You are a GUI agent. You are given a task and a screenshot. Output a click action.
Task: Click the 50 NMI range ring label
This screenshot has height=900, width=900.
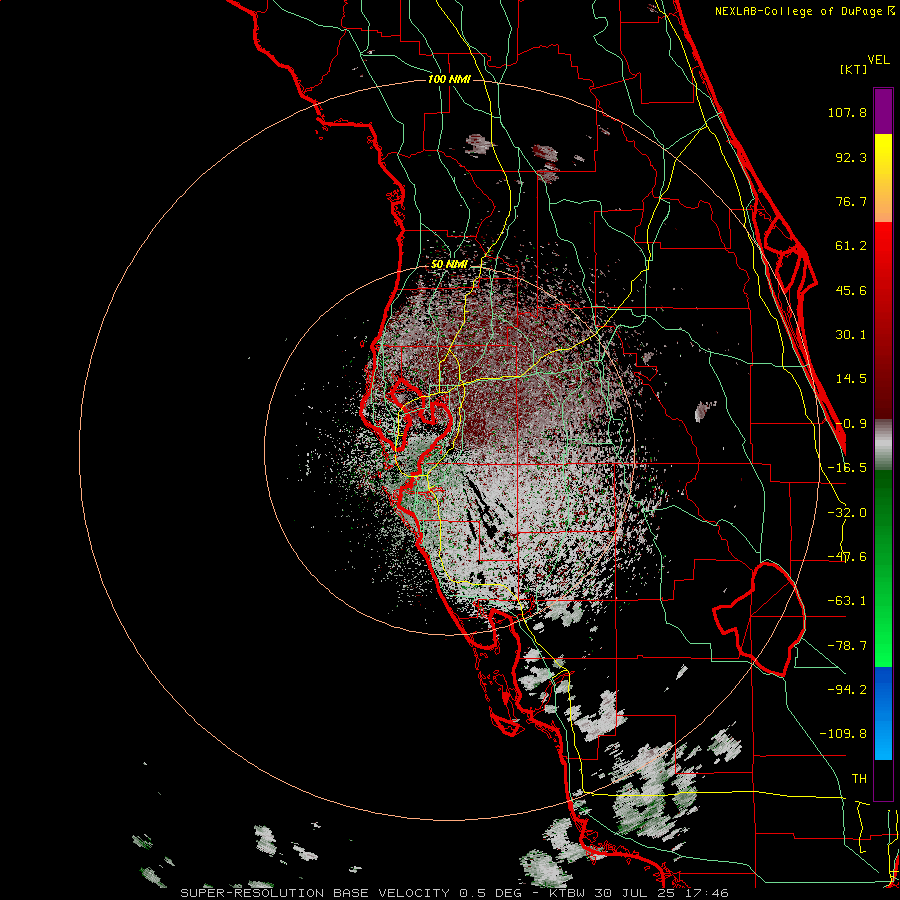tap(449, 264)
